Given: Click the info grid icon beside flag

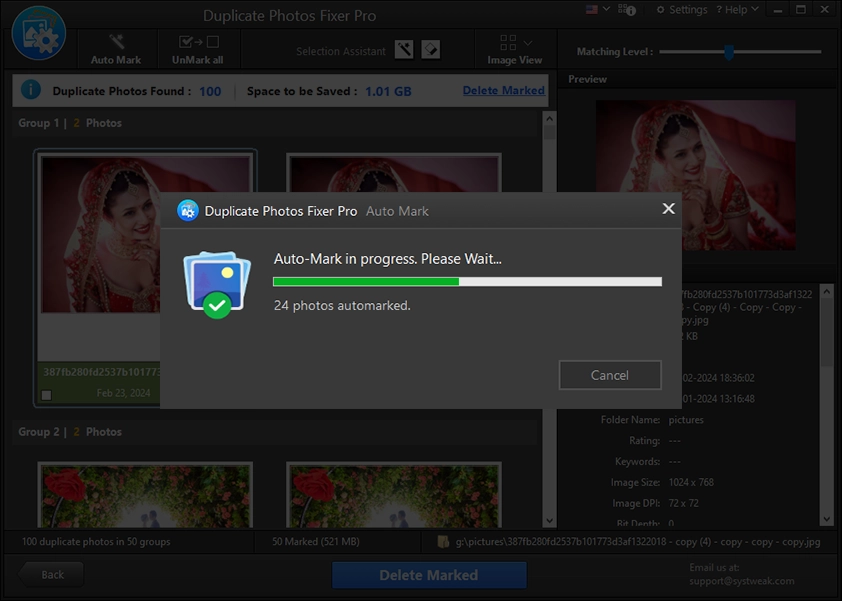Looking at the screenshot, I should (x=627, y=10).
